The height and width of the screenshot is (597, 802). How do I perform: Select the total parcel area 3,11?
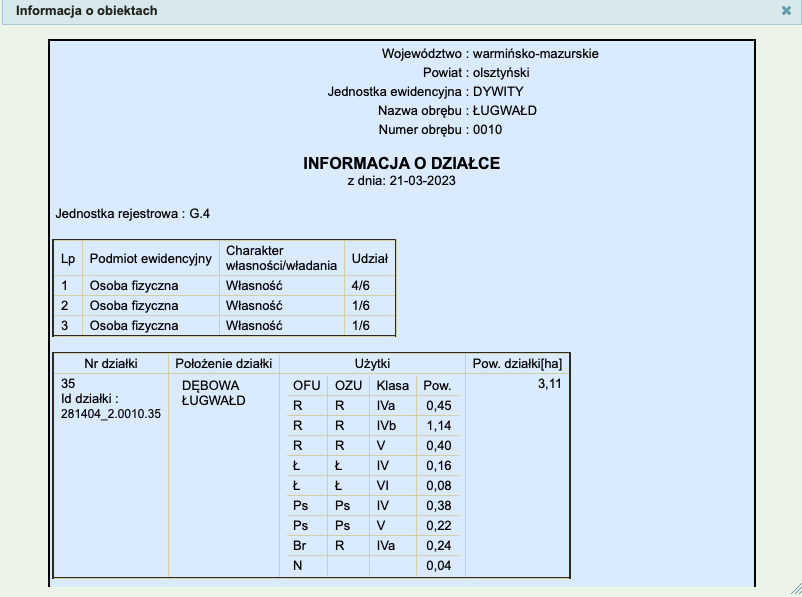[x=549, y=384]
